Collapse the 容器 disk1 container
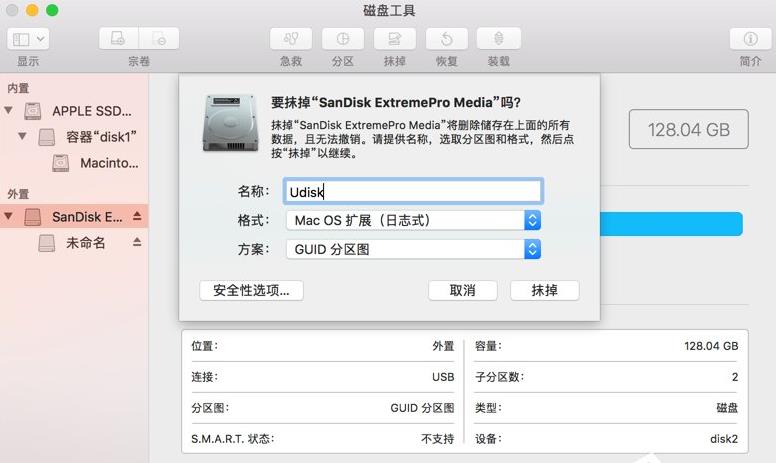 (x=21, y=136)
